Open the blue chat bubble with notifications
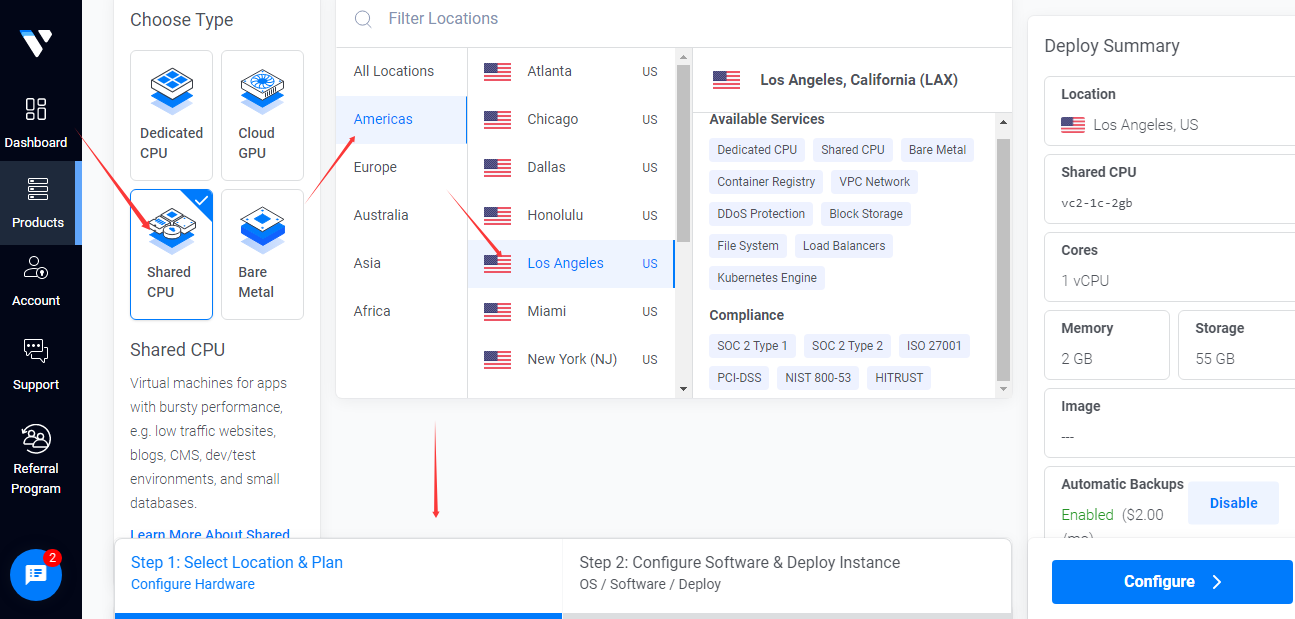This screenshot has height=619, width=1295. [x=36, y=574]
